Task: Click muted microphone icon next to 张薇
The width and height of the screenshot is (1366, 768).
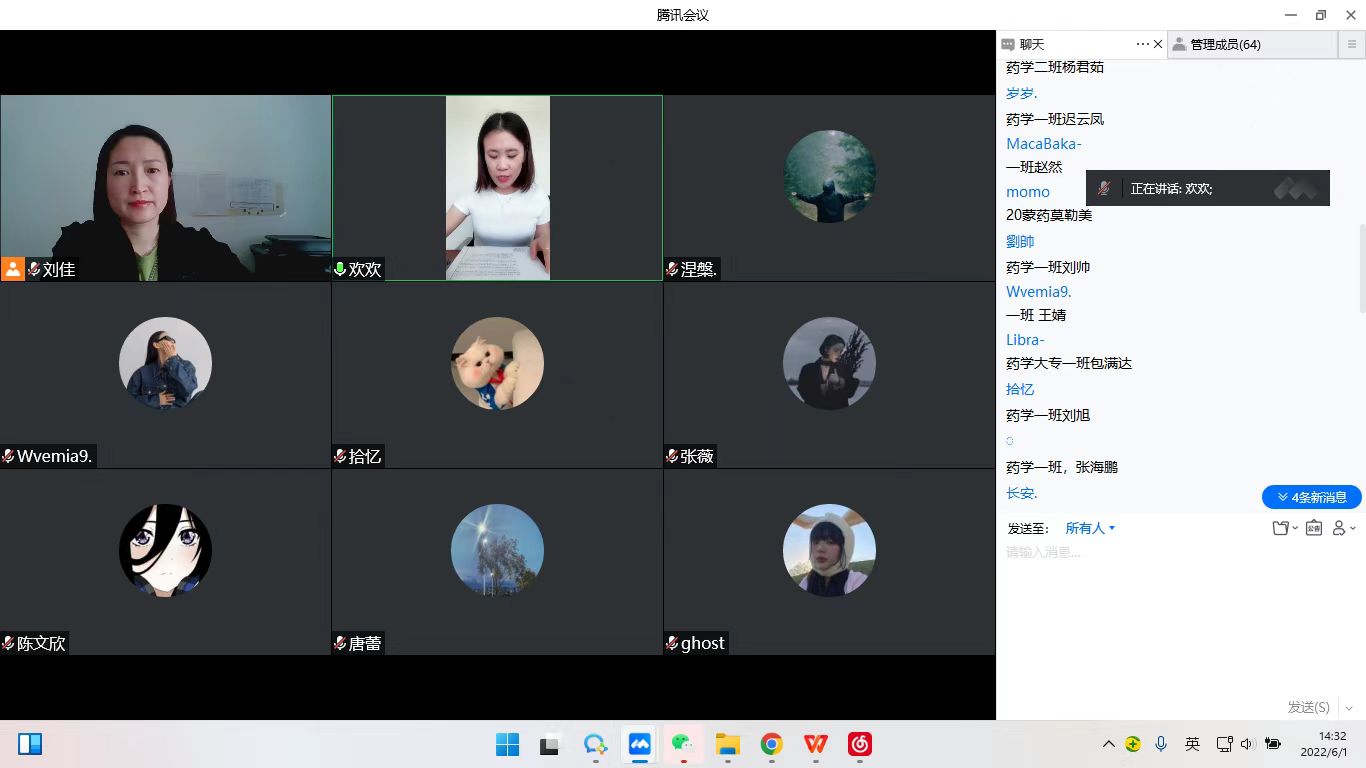Action: pyautogui.click(x=672, y=456)
